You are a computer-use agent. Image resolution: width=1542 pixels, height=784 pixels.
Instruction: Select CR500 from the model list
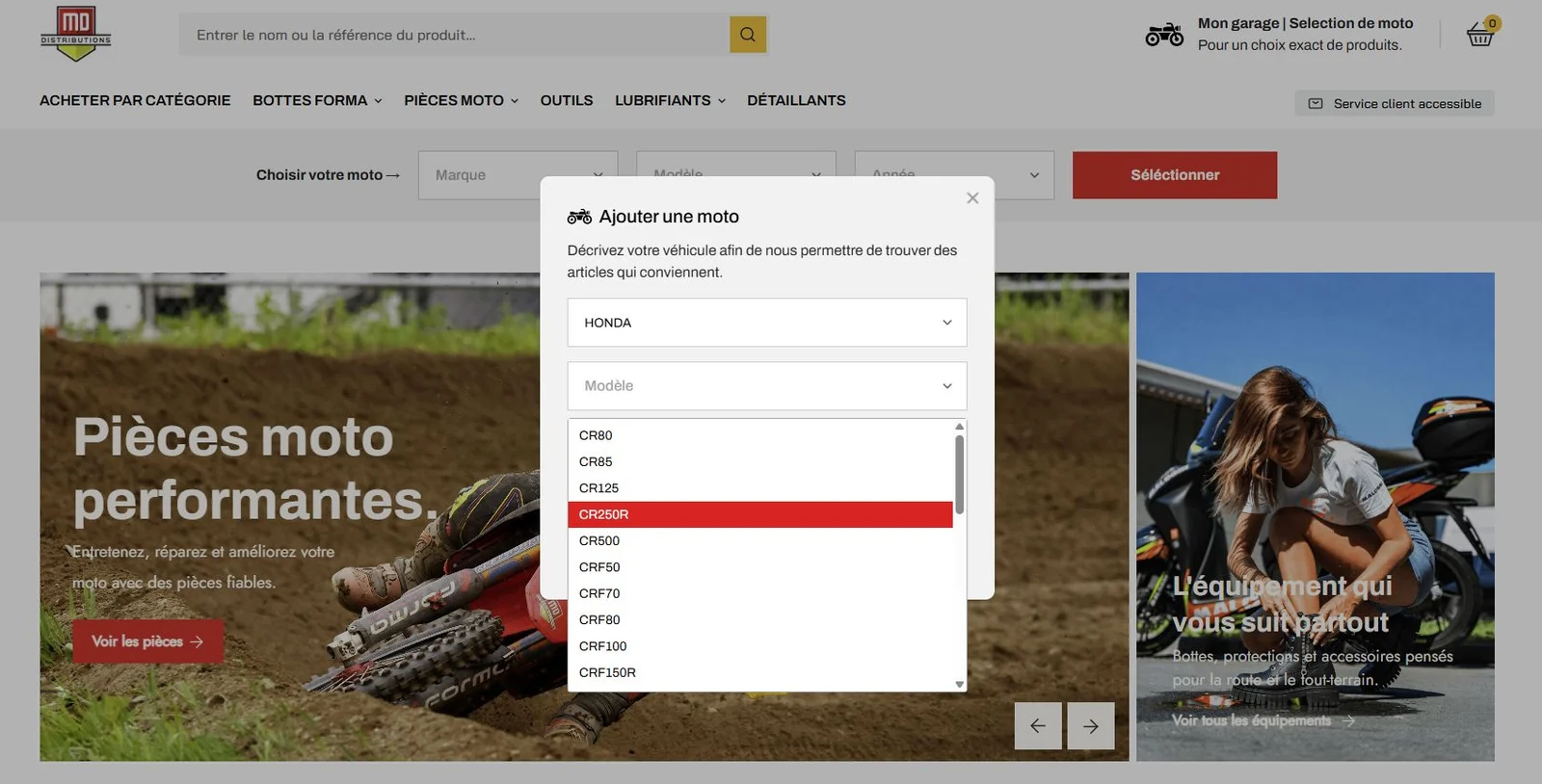[x=760, y=541]
